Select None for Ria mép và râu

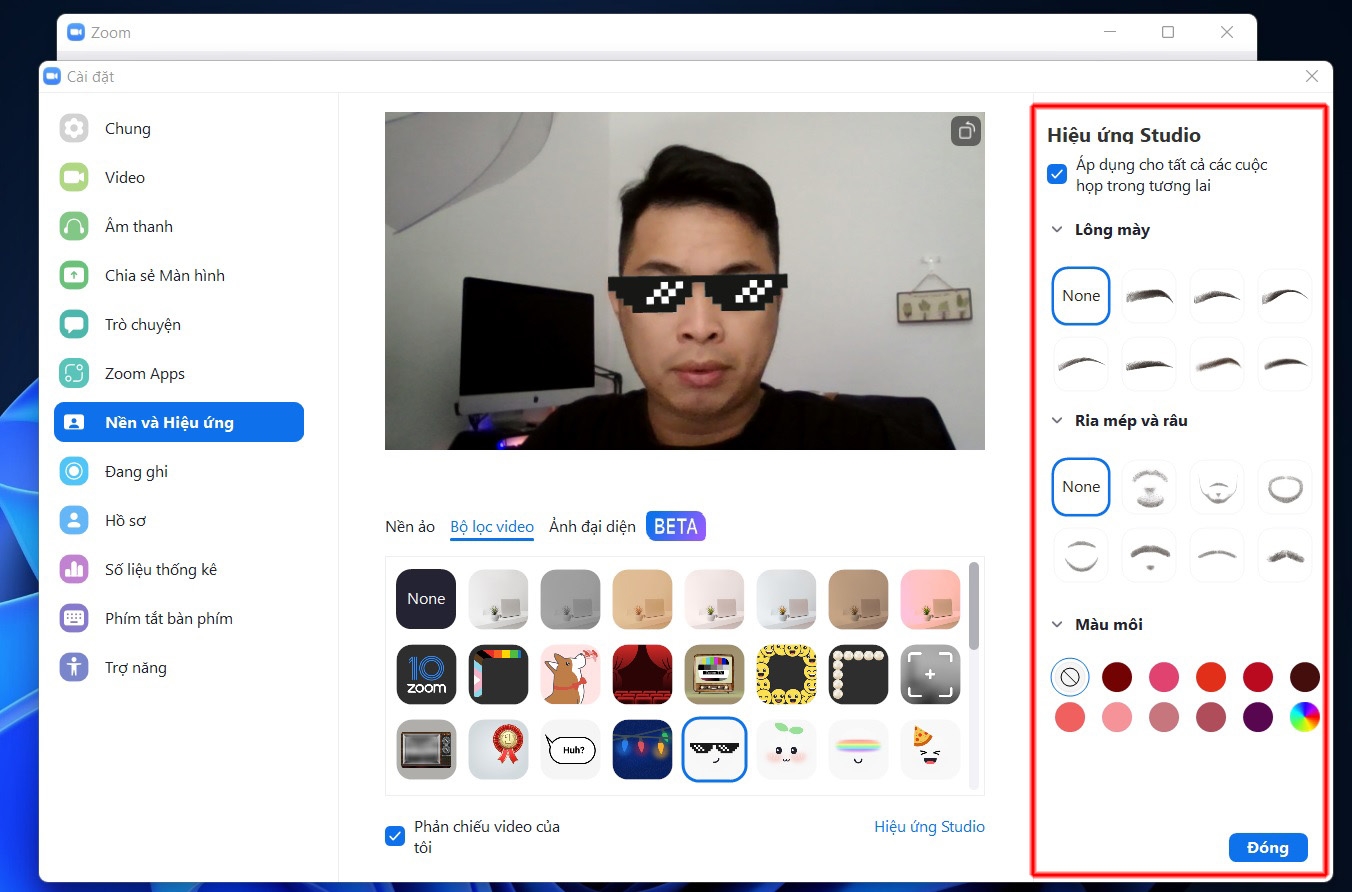coord(1080,487)
